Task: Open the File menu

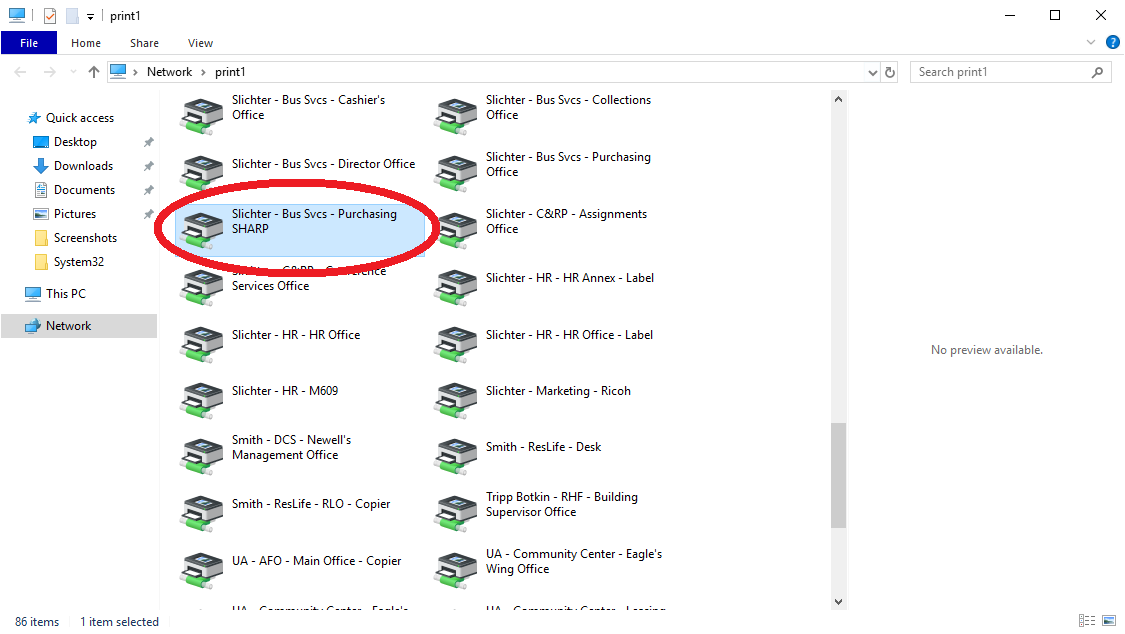Action: pos(29,43)
